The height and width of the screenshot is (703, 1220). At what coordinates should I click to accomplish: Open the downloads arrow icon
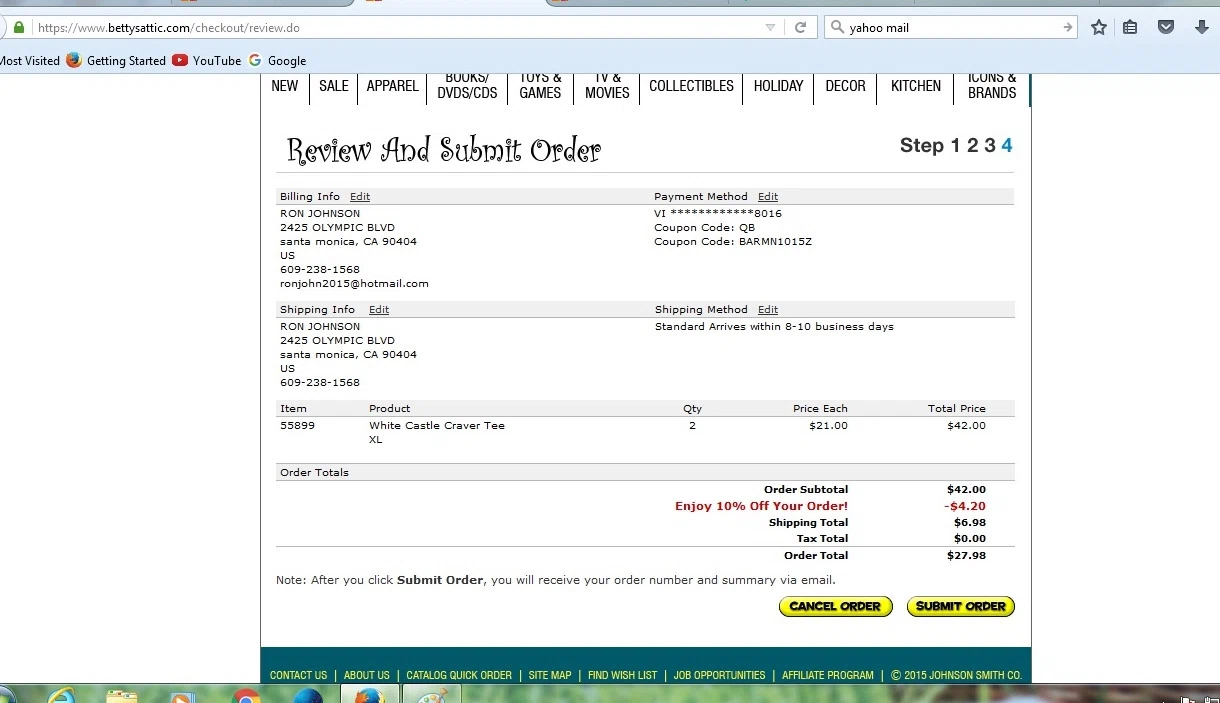1202,28
